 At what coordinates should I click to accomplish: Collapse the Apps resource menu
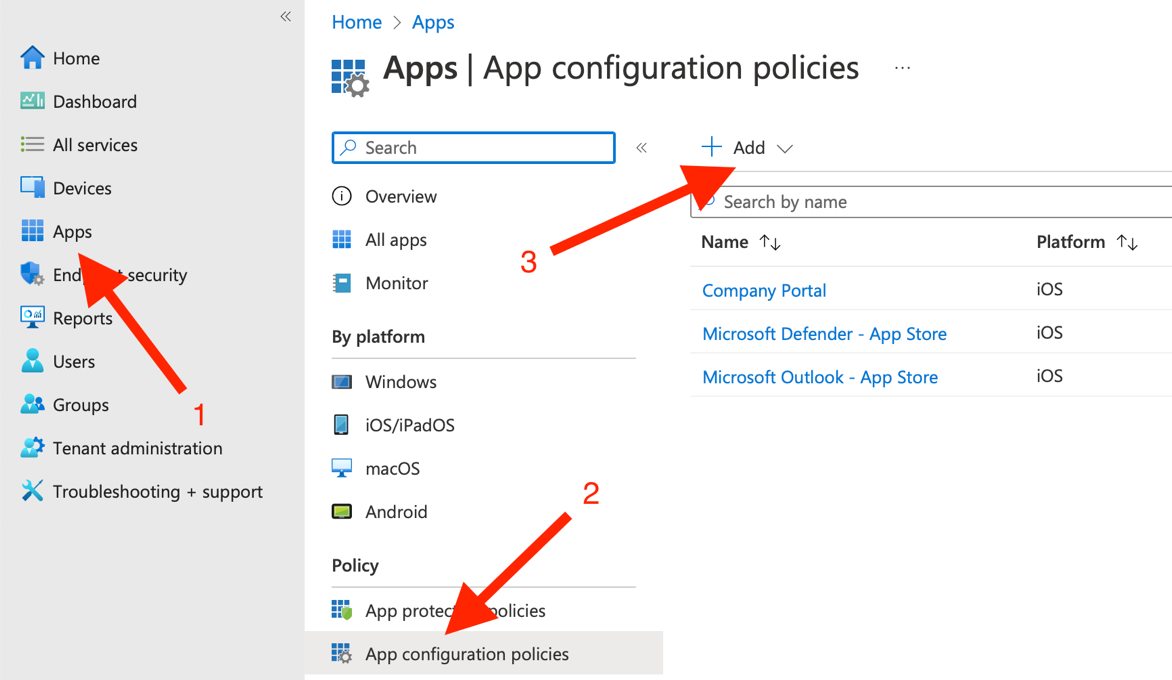tap(641, 148)
